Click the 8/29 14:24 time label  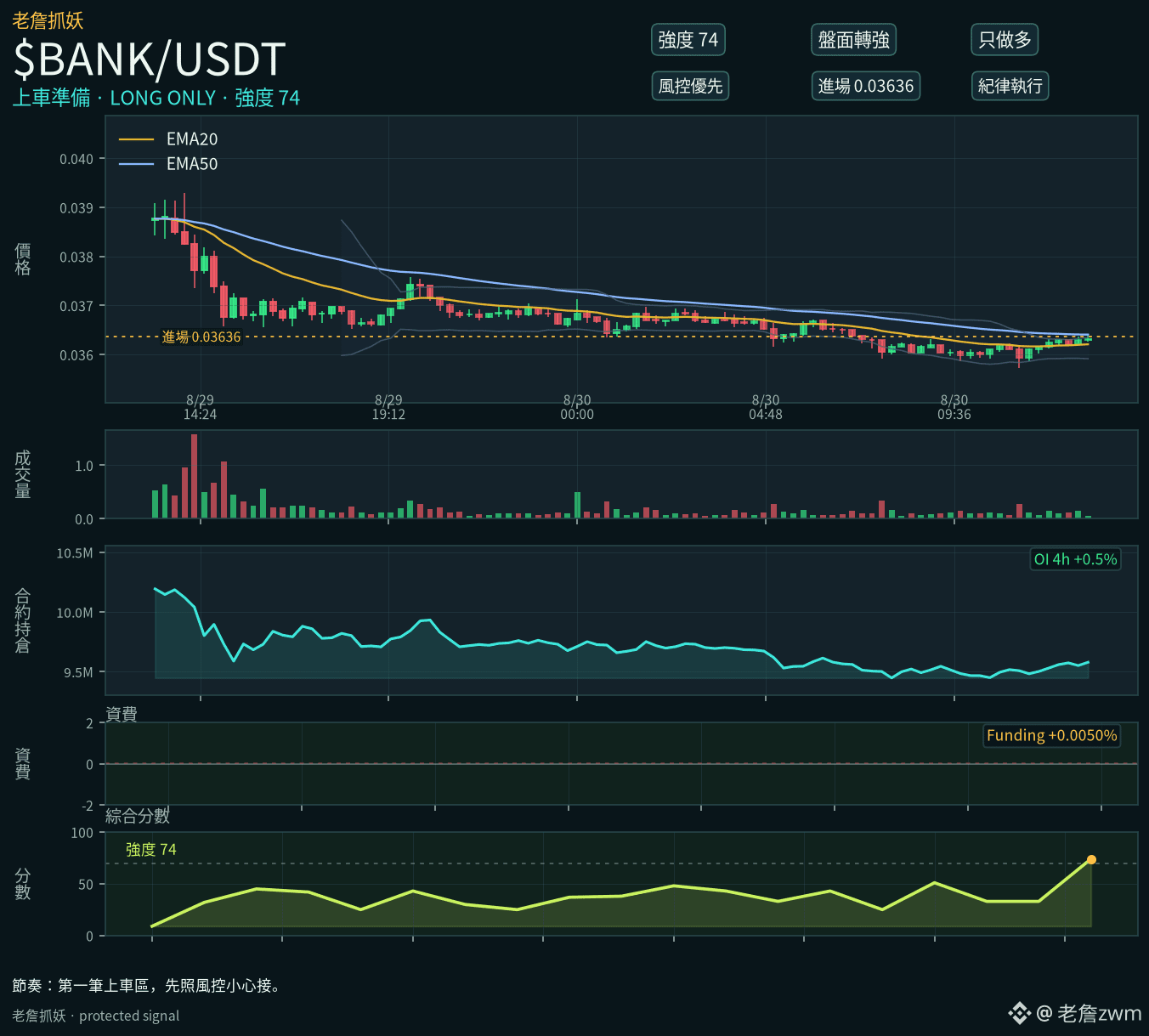(201, 407)
